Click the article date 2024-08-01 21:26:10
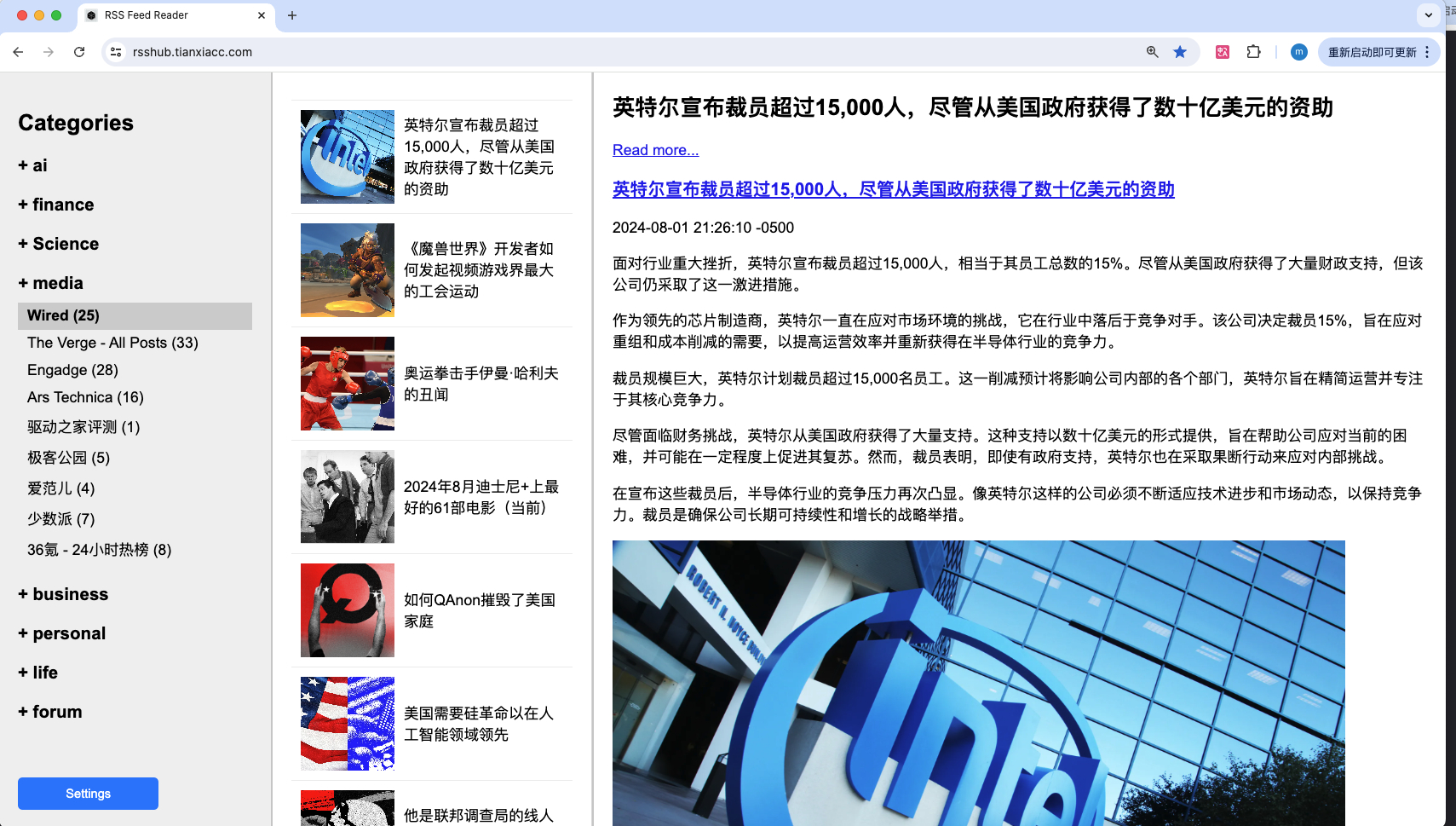The height and width of the screenshot is (826, 1456). 703,228
